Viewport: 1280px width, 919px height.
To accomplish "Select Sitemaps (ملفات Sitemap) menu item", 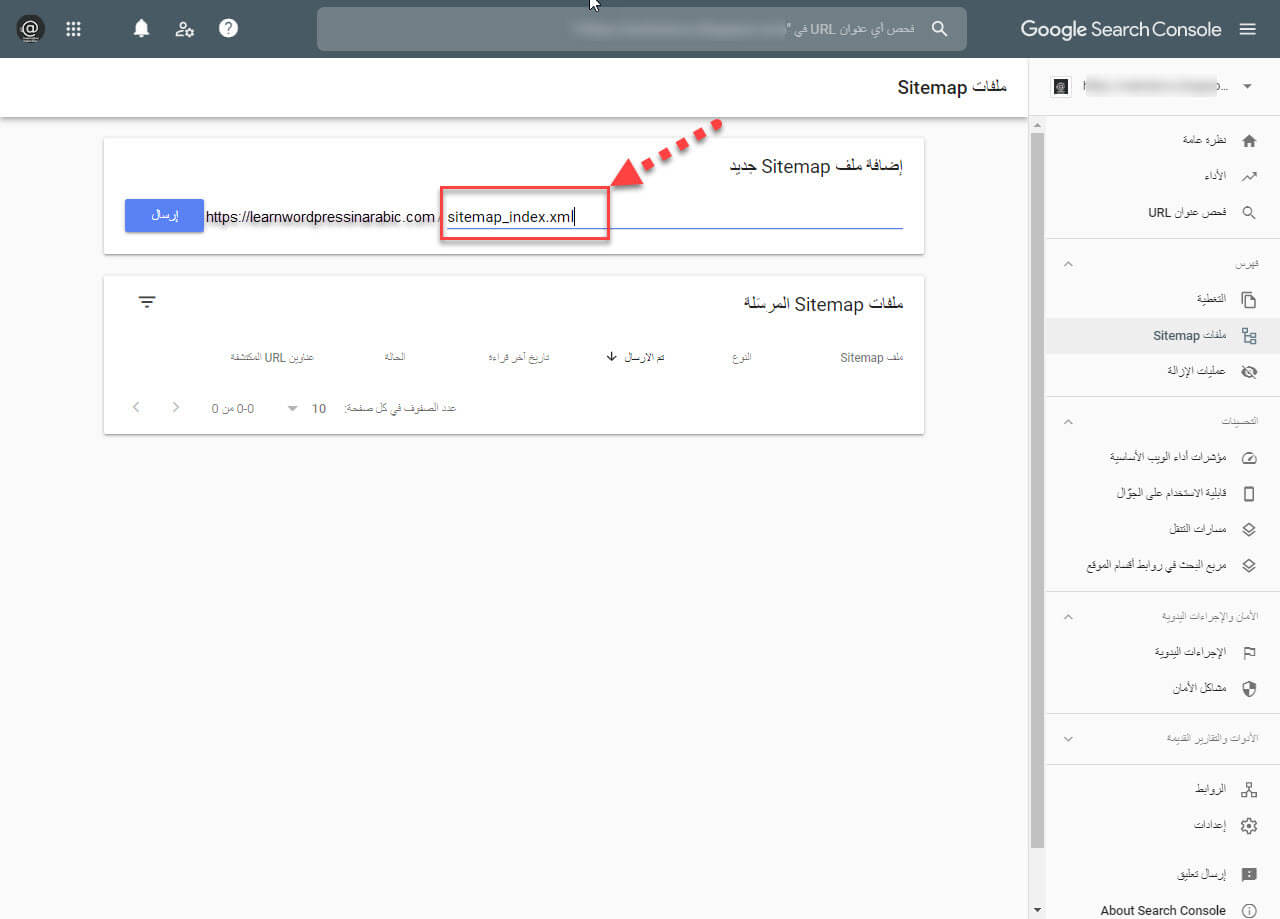I will click(x=1190, y=336).
